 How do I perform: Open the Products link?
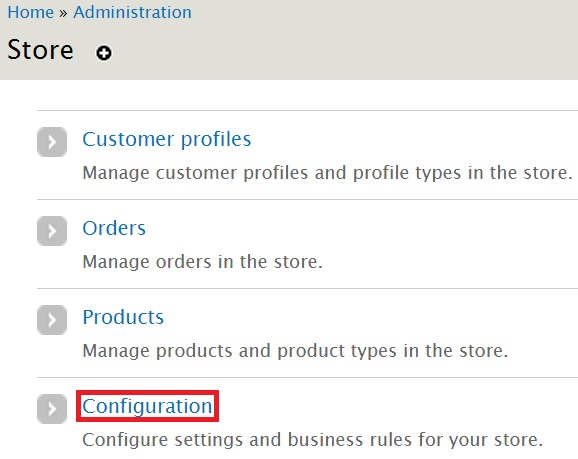point(123,317)
